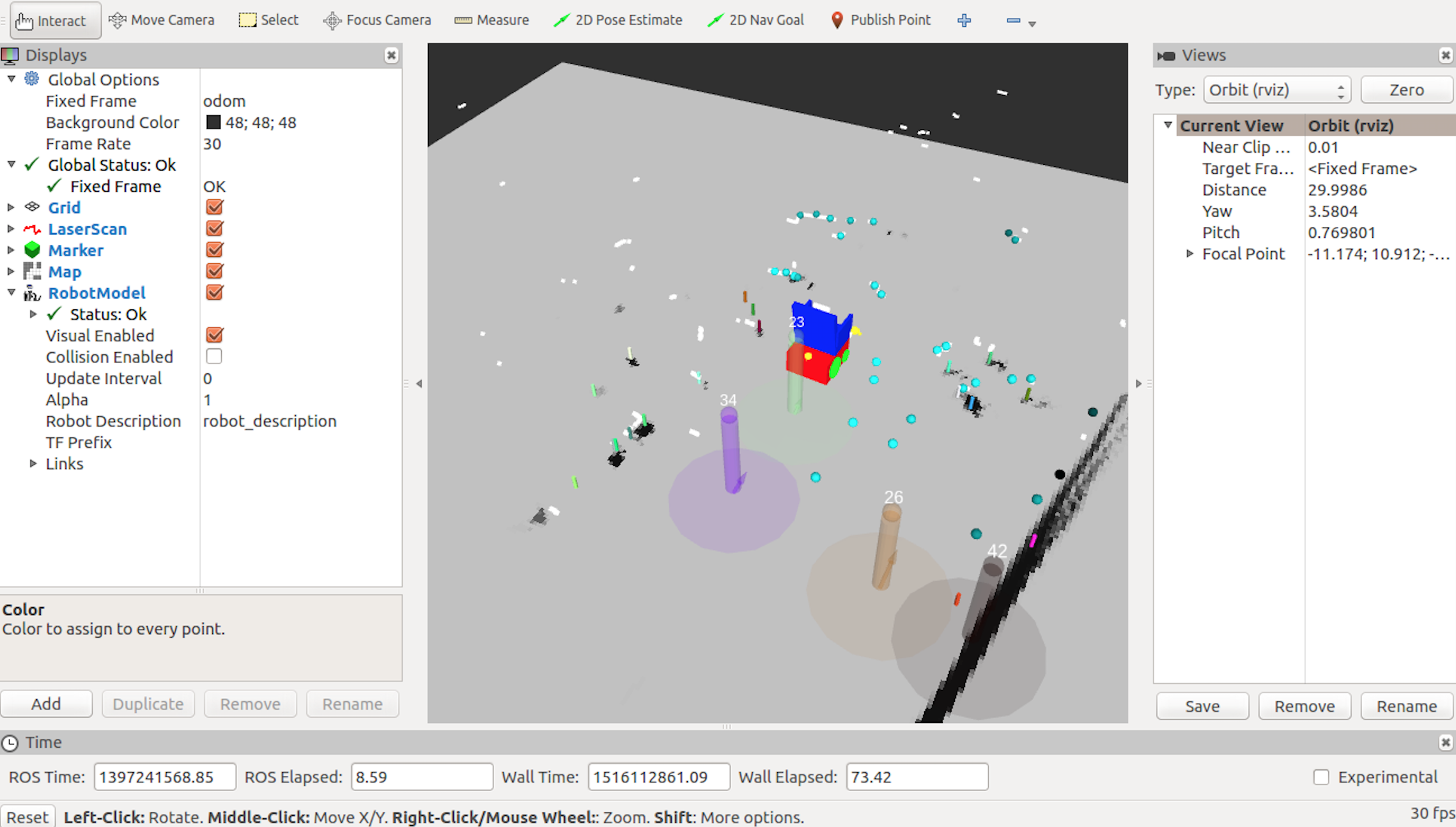
Task: Expand the Grid display properties
Action: tap(11, 207)
